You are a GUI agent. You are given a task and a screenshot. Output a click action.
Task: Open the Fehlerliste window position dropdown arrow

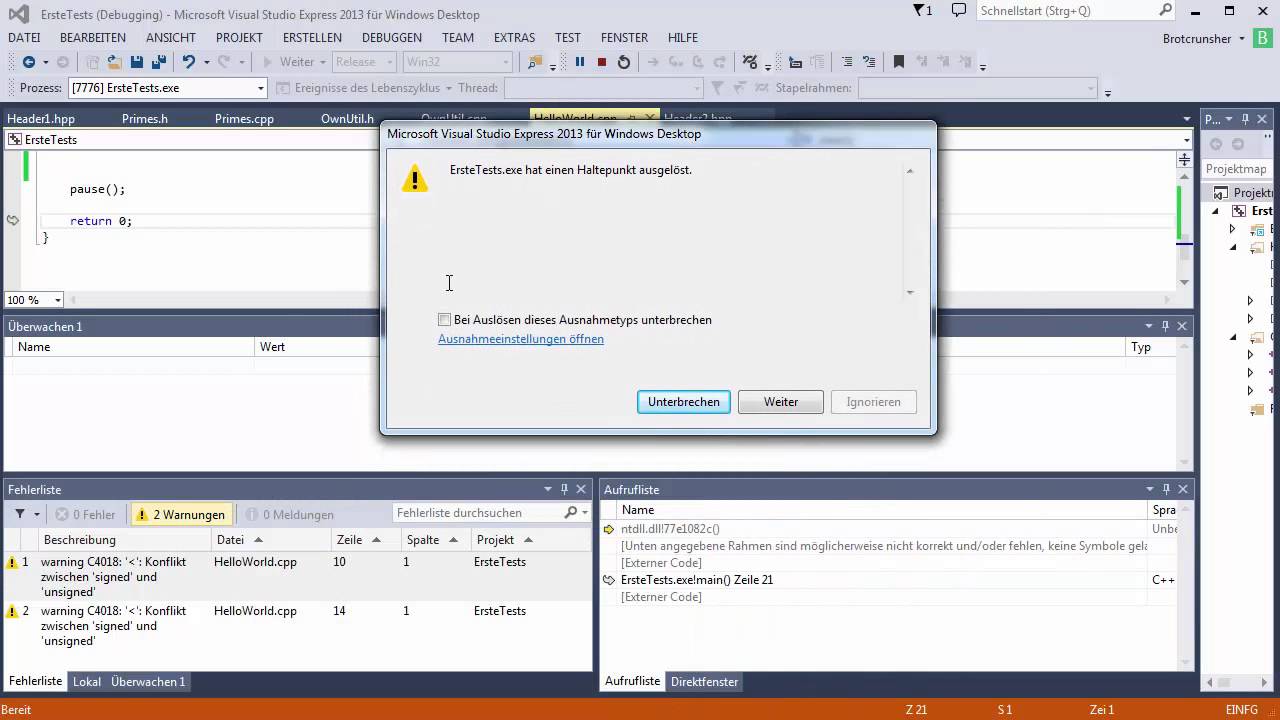pos(548,489)
